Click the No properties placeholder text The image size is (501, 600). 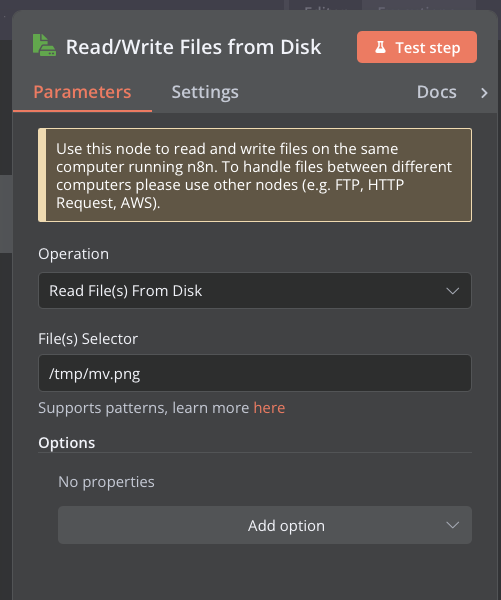[106, 482]
